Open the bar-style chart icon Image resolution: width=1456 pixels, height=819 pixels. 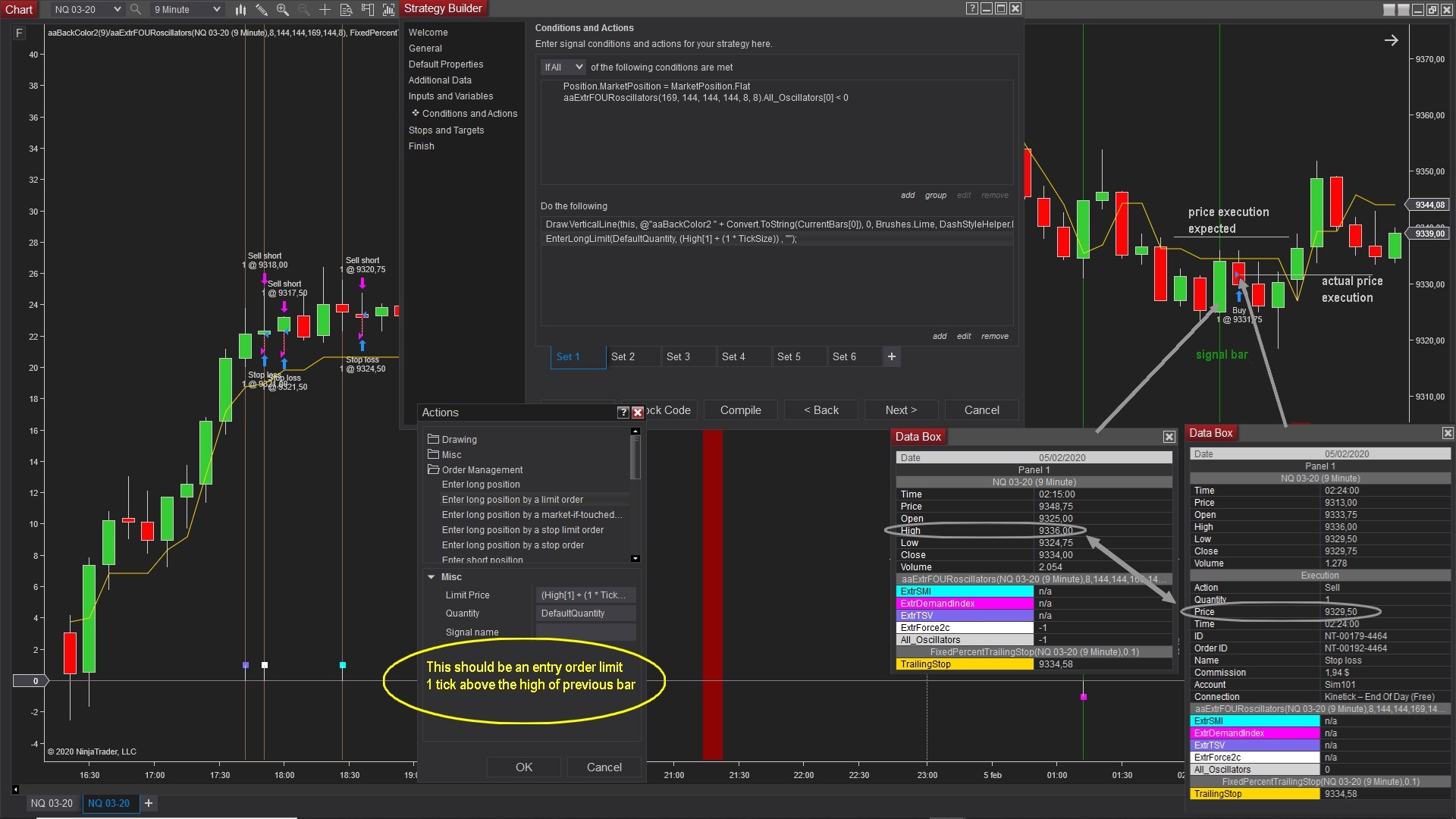click(x=240, y=10)
